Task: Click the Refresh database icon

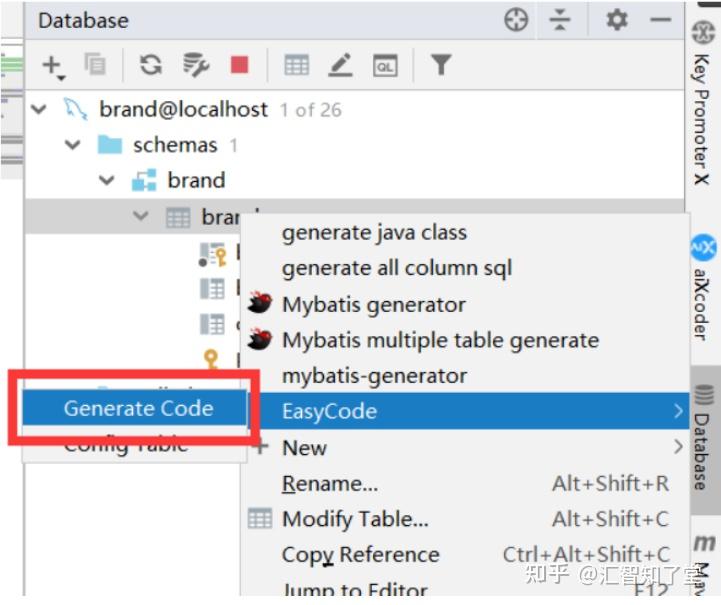Action: tap(151, 65)
